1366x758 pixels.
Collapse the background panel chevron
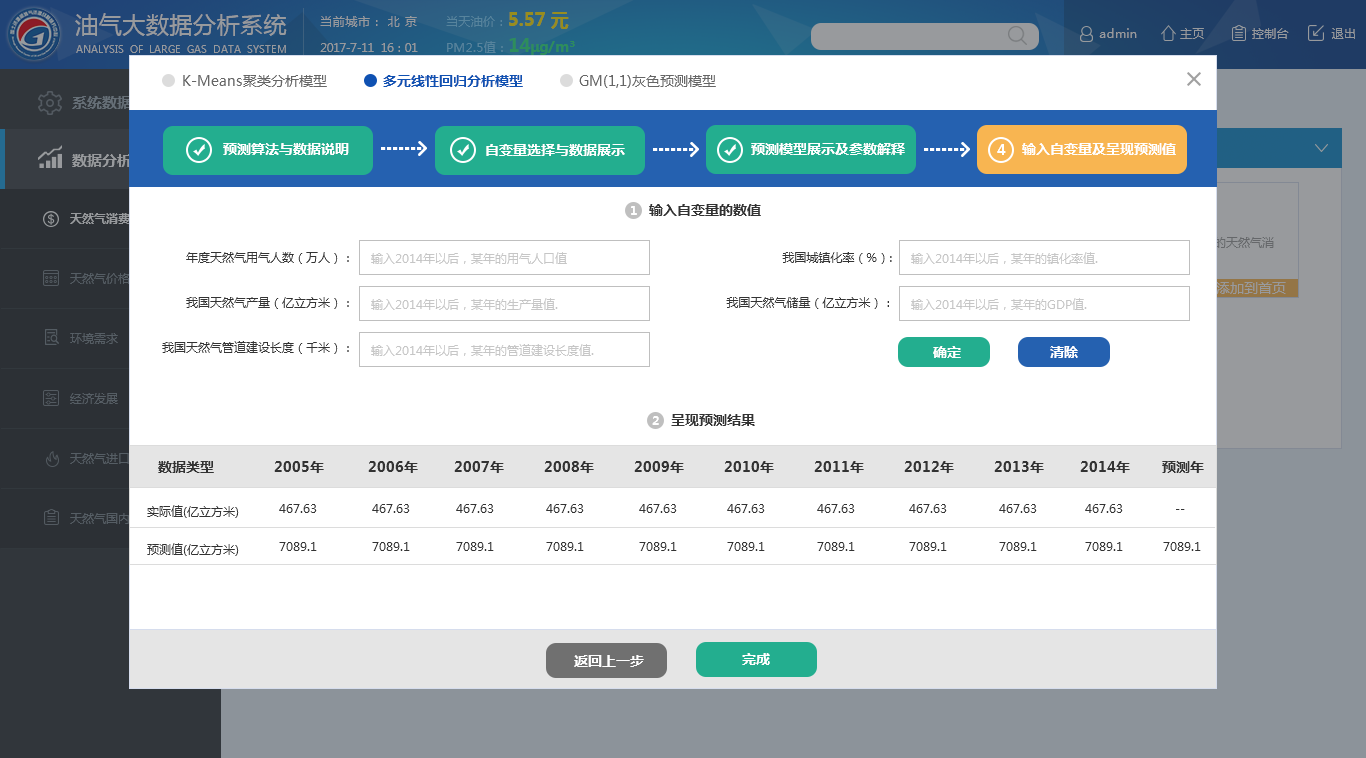1321,148
